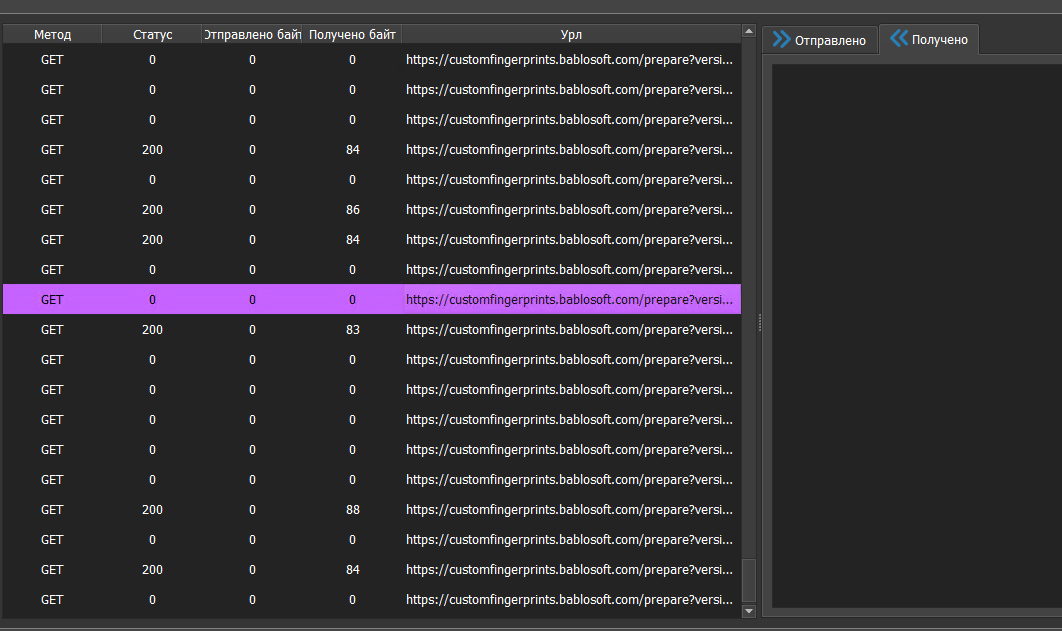This screenshot has height=631, width=1062.
Task: Sort by the Отправлено байт column header
Action: 252,33
